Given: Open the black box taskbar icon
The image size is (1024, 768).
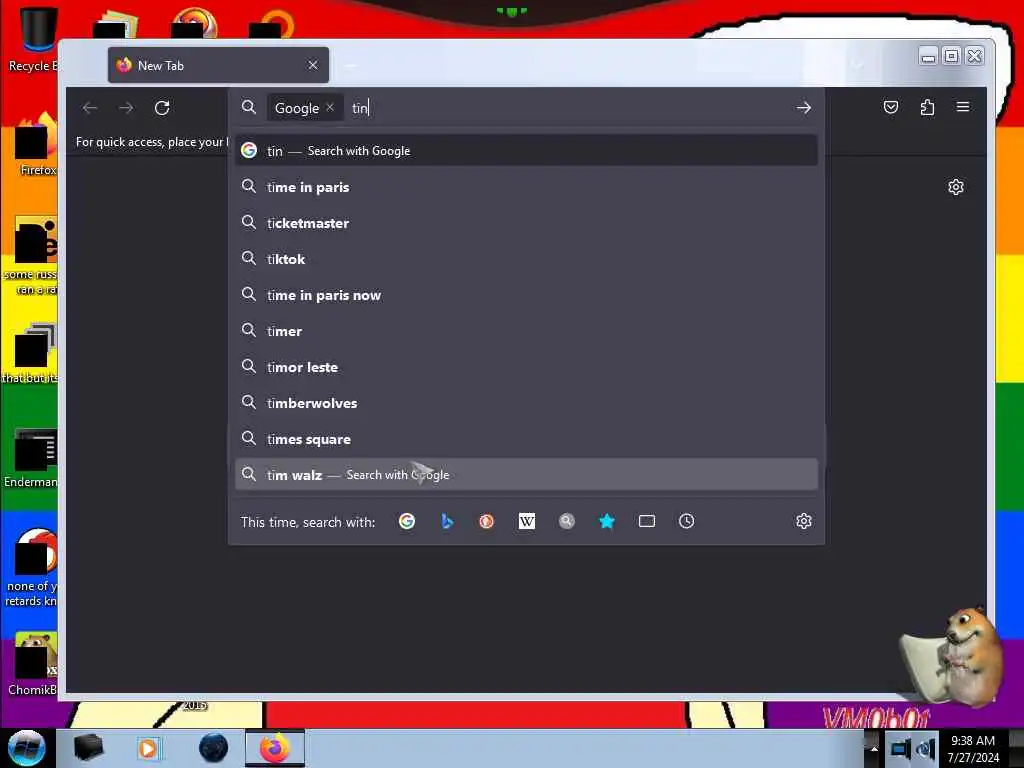Looking at the screenshot, I should tap(88, 748).
